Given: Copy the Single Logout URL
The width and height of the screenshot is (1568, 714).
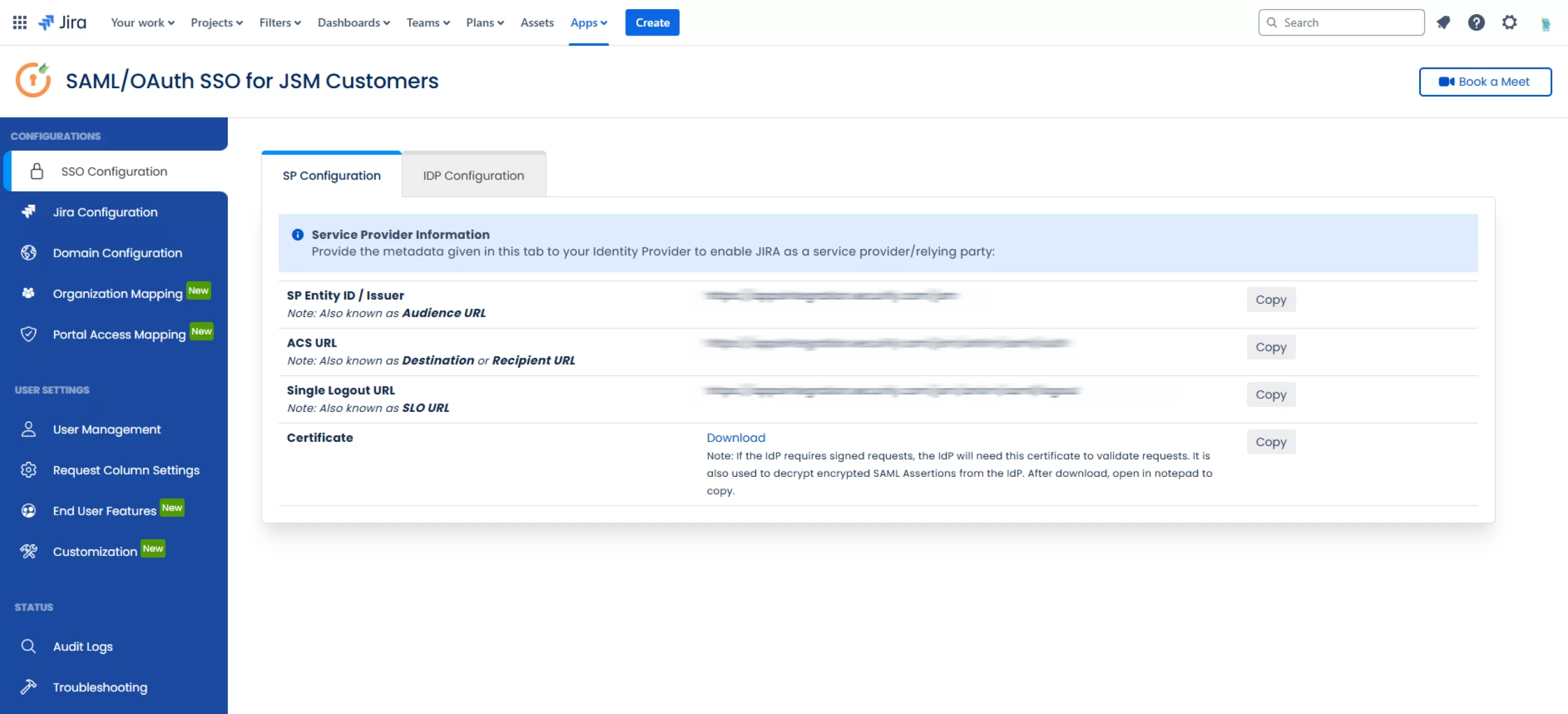Looking at the screenshot, I should 1271,395.
